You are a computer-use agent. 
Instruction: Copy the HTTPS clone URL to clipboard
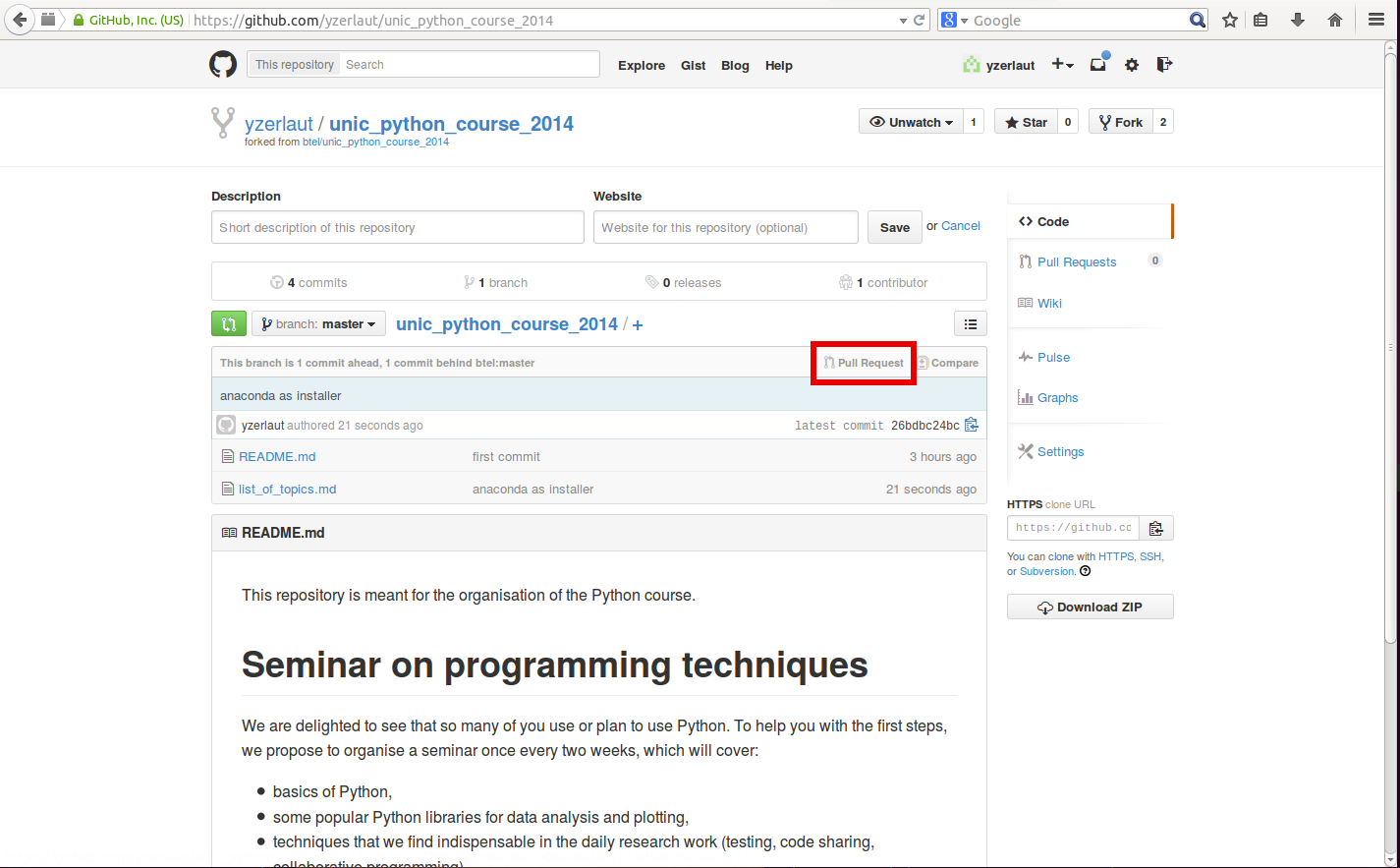[x=1156, y=528]
